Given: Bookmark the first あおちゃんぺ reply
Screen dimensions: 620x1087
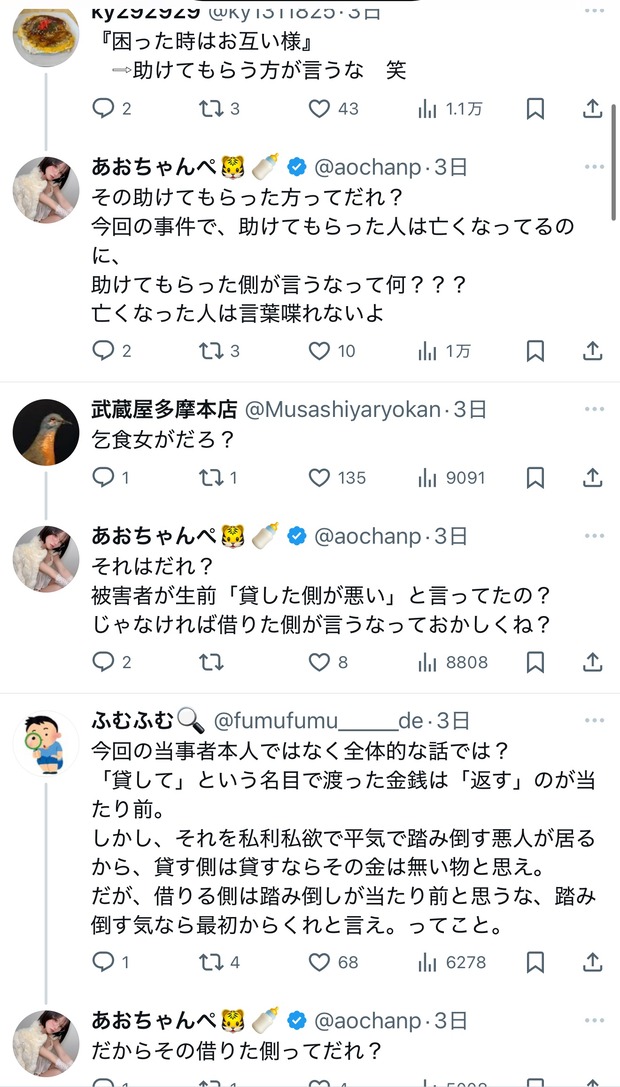Looking at the screenshot, I should (x=535, y=351).
